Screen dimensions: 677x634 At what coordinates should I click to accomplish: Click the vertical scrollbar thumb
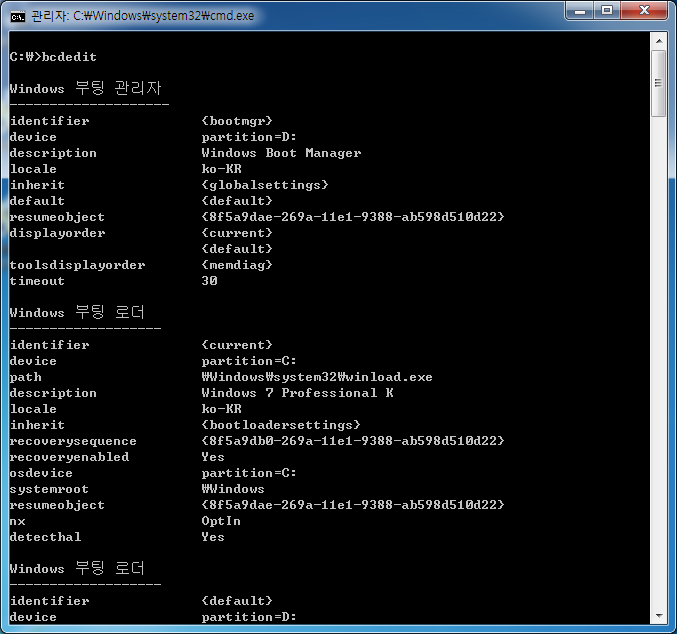(x=659, y=83)
